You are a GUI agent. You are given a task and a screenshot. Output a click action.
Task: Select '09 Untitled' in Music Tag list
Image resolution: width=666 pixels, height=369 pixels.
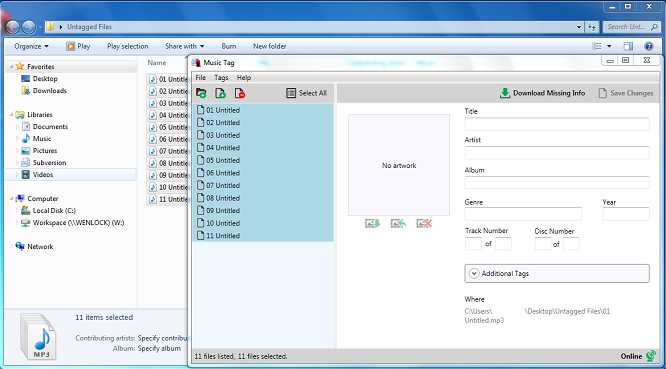pyautogui.click(x=263, y=211)
